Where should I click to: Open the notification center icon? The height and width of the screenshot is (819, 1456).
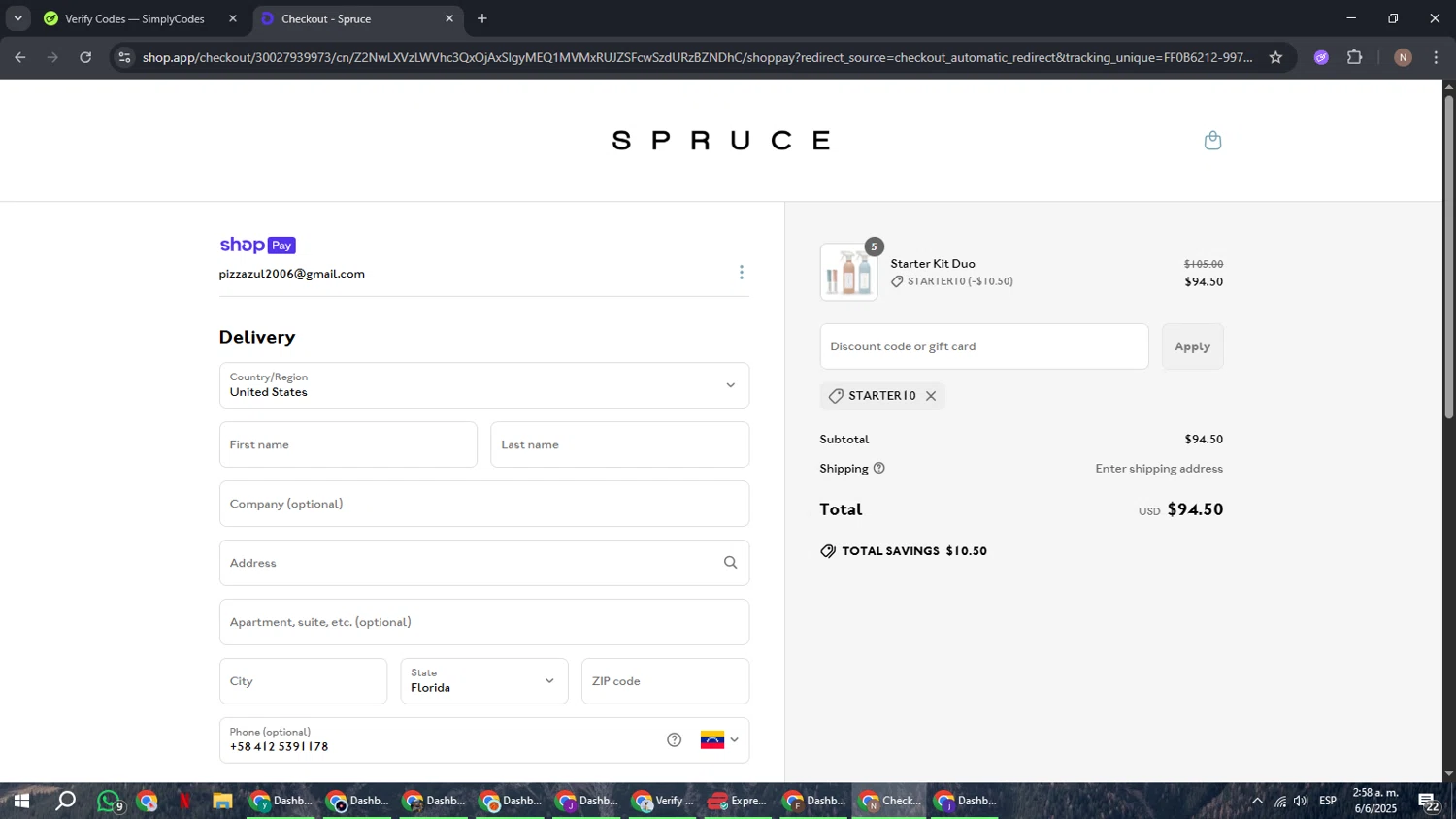coord(1428,801)
